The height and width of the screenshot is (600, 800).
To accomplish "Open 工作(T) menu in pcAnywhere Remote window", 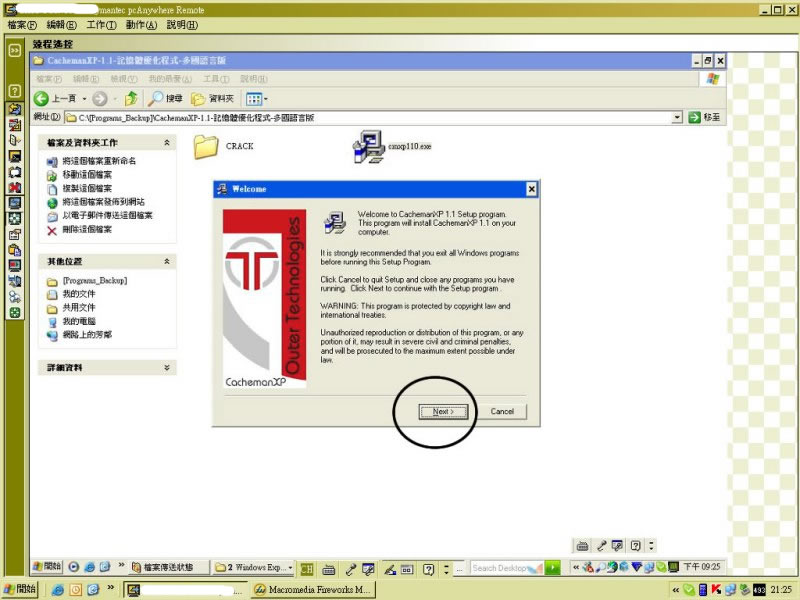I will coord(102,24).
